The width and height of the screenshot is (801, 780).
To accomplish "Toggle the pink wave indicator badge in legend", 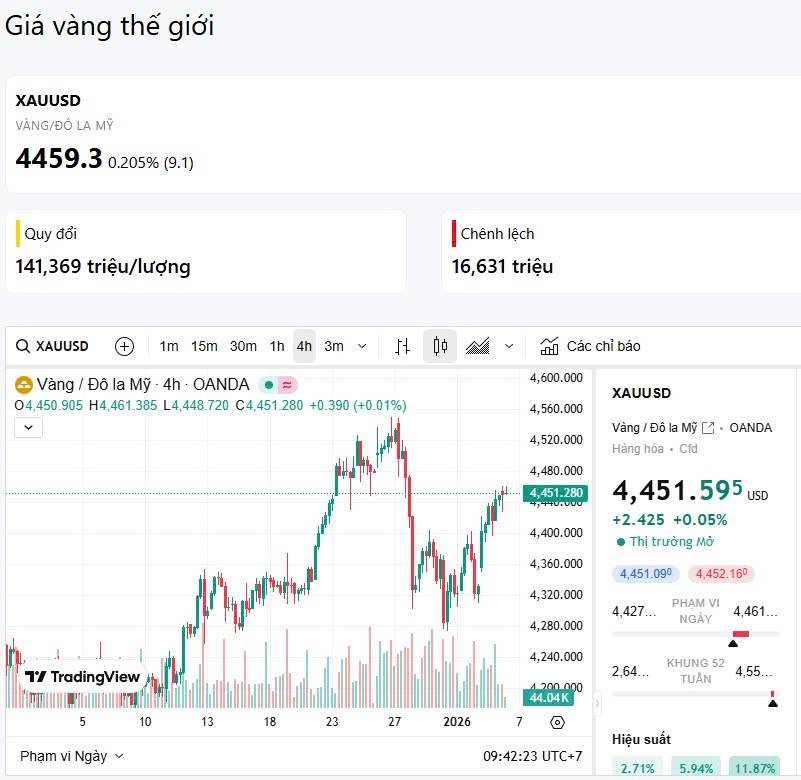I will click(x=287, y=384).
